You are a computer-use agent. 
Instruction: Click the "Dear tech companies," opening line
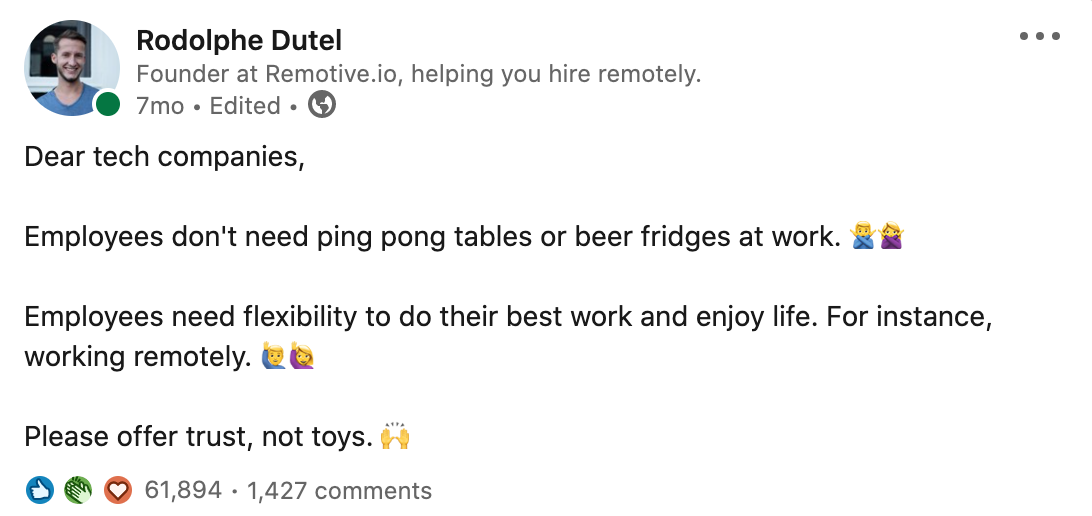coord(164,157)
